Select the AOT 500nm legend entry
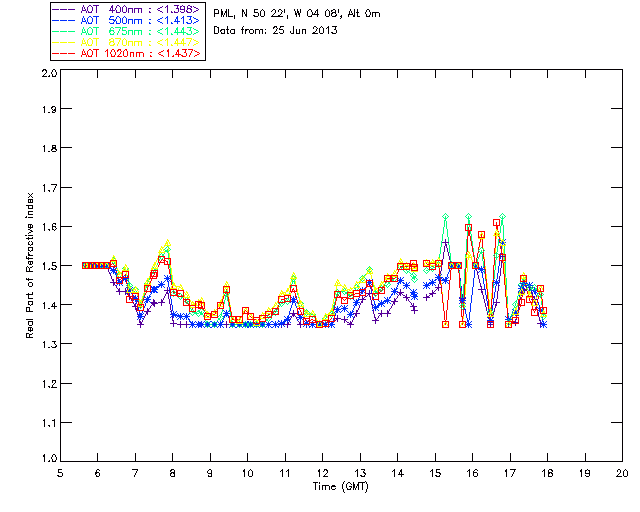The image size is (640, 512). tap(126, 20)
